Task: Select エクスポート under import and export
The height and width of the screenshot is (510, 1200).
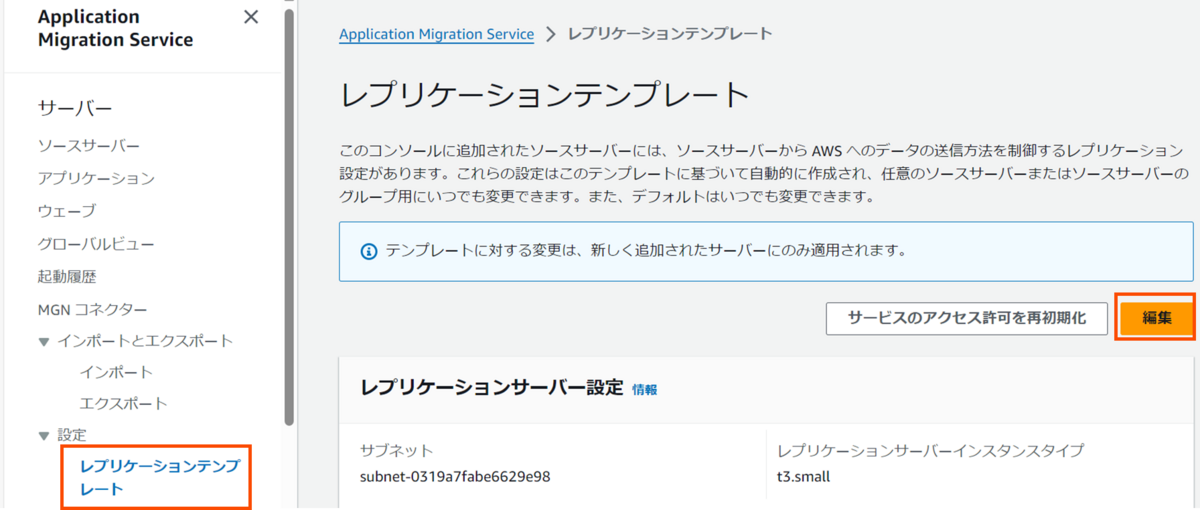Action: tap(123, 404)
